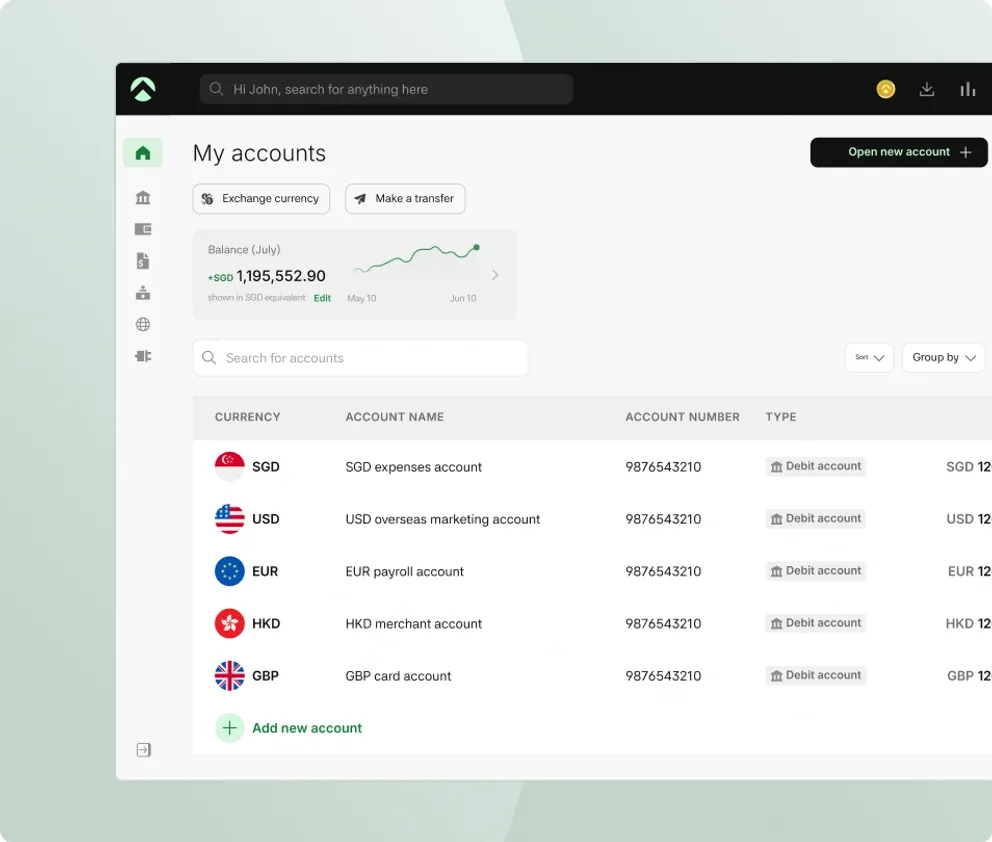Click magnifier icon in accounts search
This screenshot has height=842, width=992.
pyautogui.click(x=209, y=358)
